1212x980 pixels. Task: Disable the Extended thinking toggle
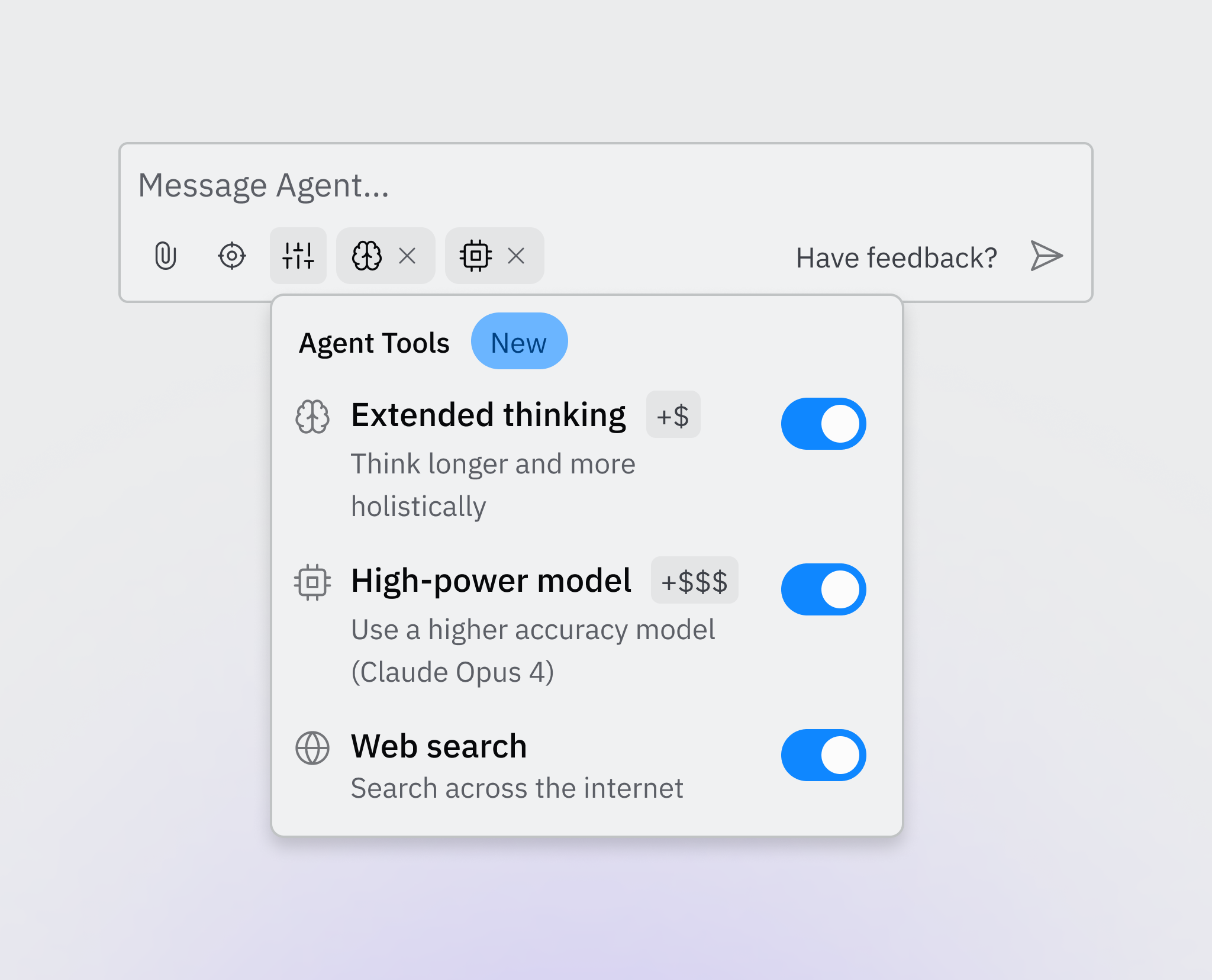pyautogui.click(x=824, y=424)
